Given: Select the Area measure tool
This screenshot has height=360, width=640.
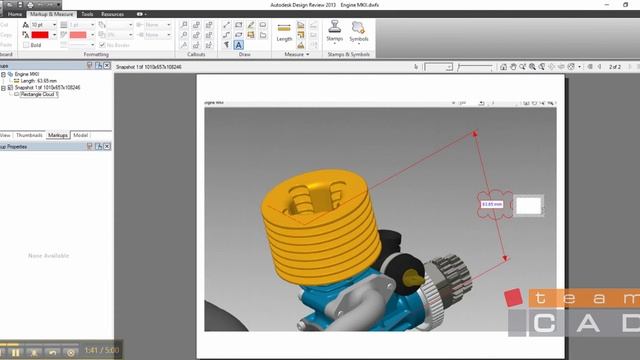Looking at the screenshot, I should point(301,25).
